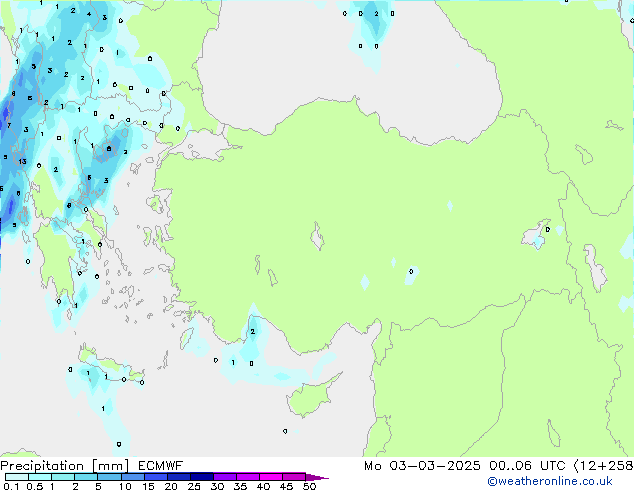Select the 1–2 mm legend color box
Image resolution: width=634 pixels, height=490 pixels.
pos(63,477)
